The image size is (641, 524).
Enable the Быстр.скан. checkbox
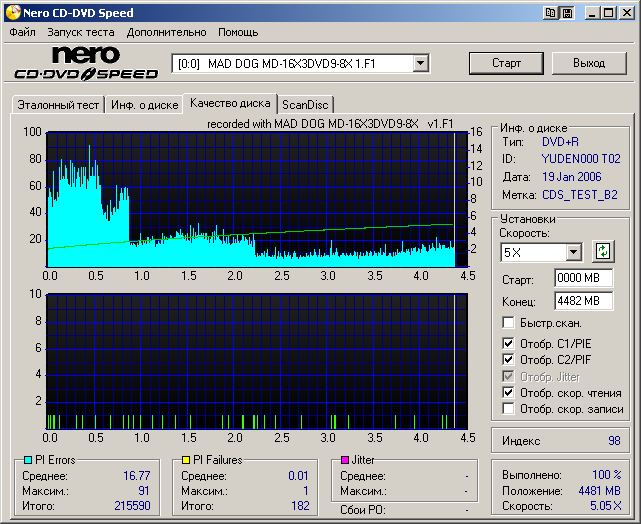click(x=508, y=323)
